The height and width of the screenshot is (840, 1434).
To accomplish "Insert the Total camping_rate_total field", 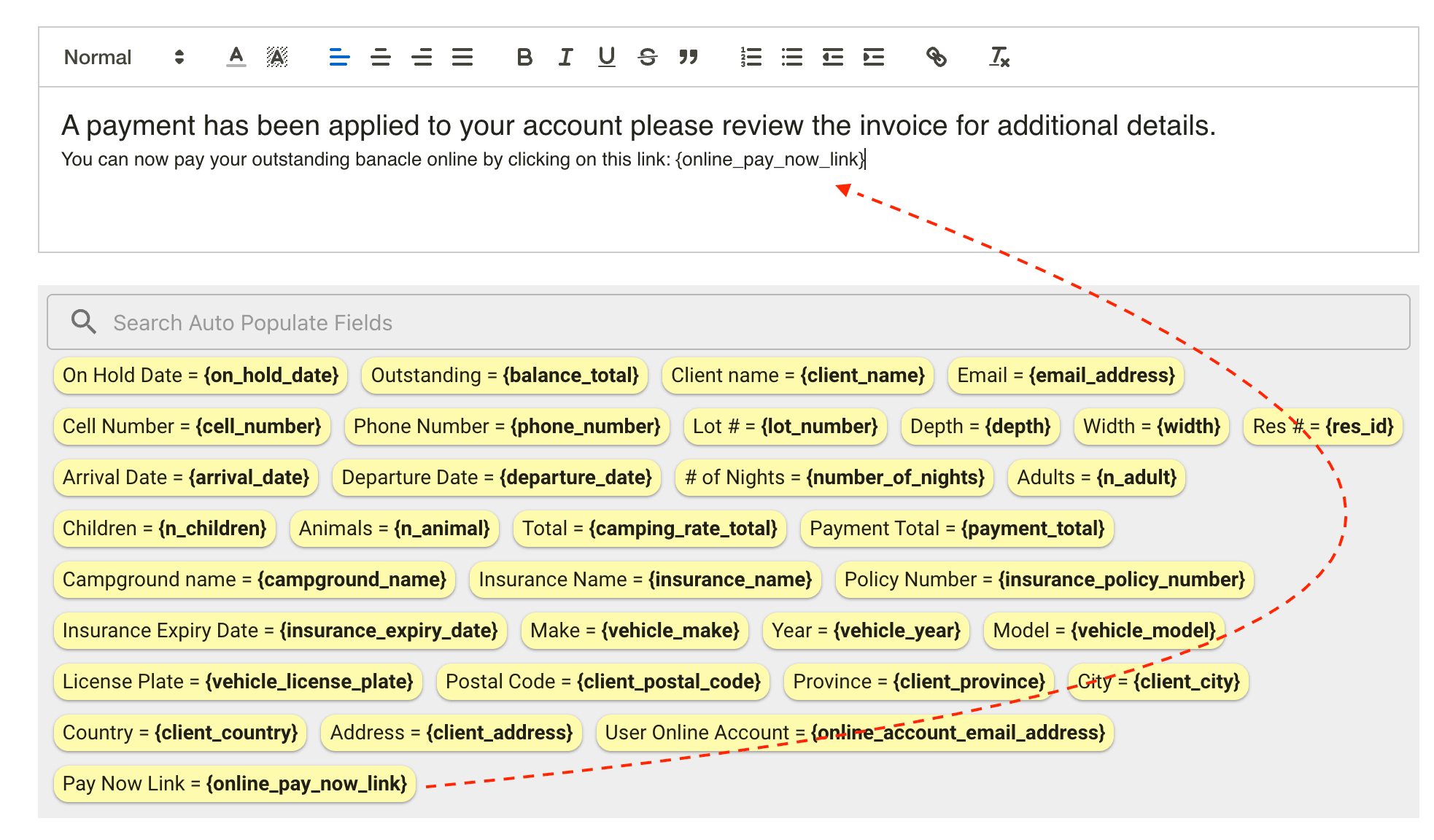I will point(650,529).
